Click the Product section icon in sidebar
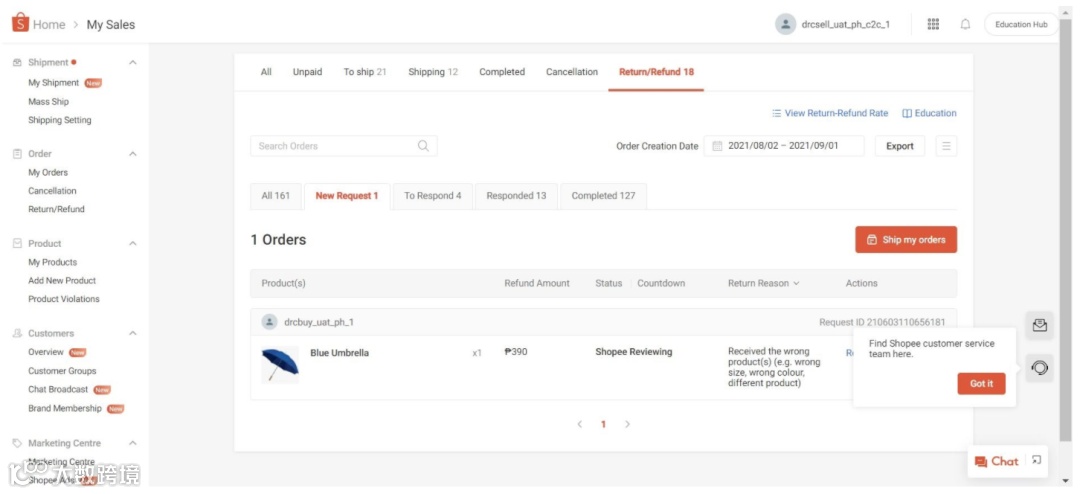 coord(18,243)
